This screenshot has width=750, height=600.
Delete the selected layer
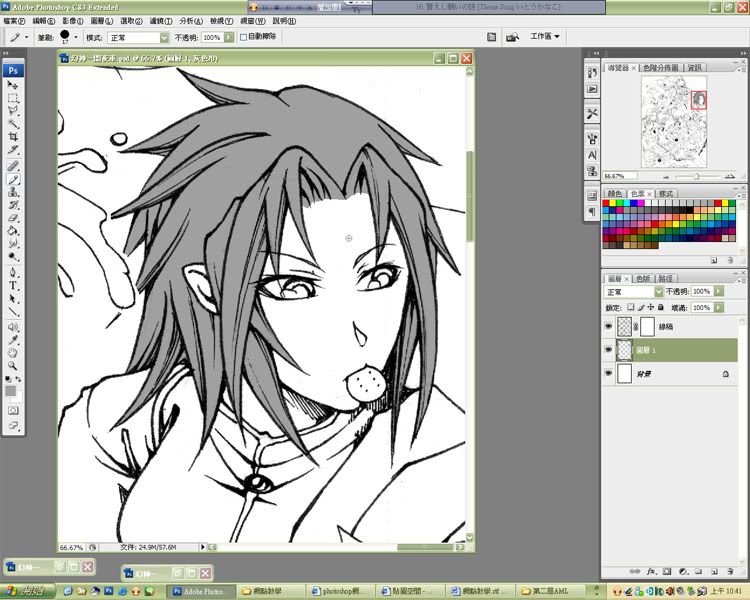point(730,571)
